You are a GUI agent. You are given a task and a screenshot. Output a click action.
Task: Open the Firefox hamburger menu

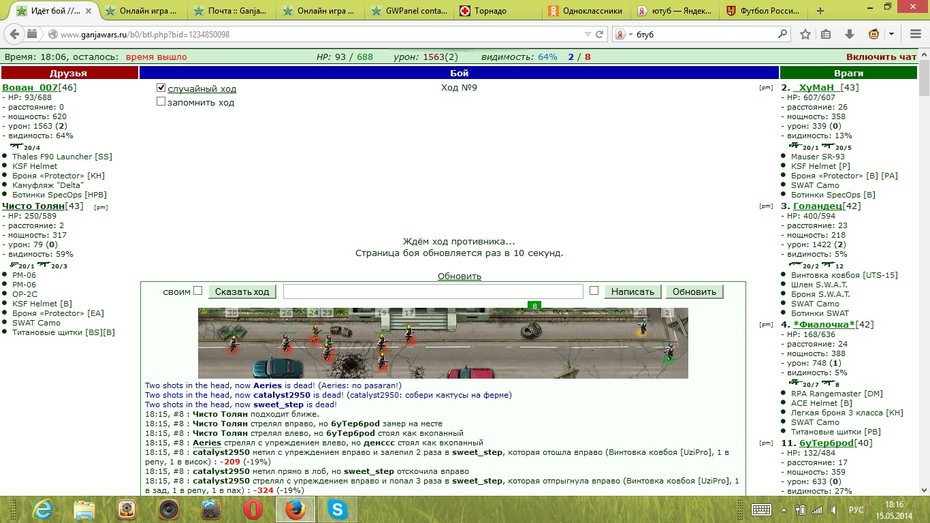[x=915, y=34]
